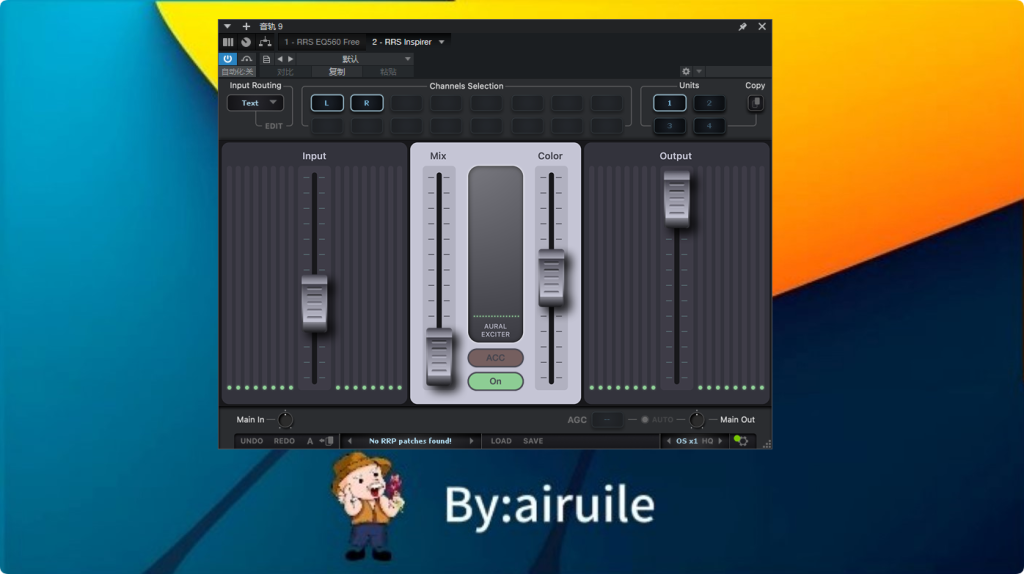Viewport: 1024px width, 574px height.
Task: Click the OS x1 oversampling value
Action: click(x=686, y=441)
